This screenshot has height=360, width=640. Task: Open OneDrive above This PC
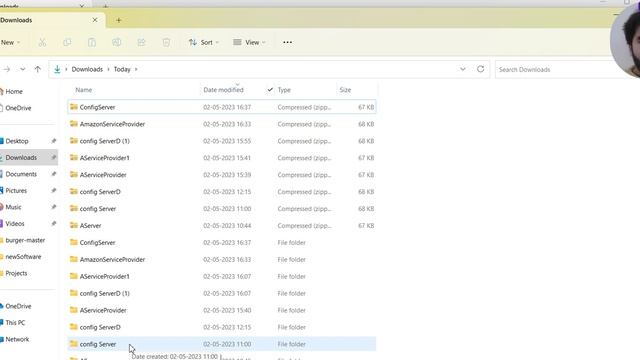pyautogui.click(x=18, y=306)
